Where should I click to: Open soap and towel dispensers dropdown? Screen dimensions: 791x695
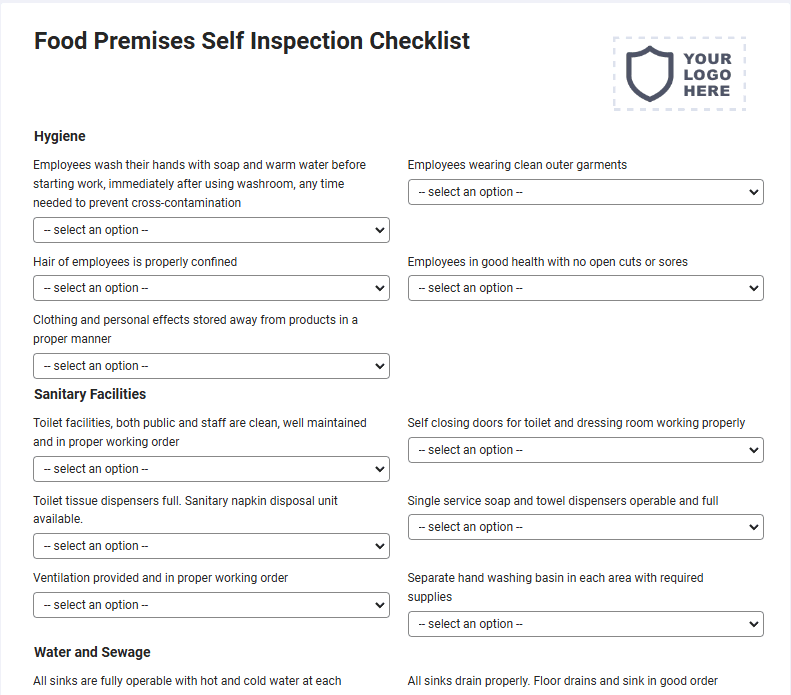[x=586, y=527]
